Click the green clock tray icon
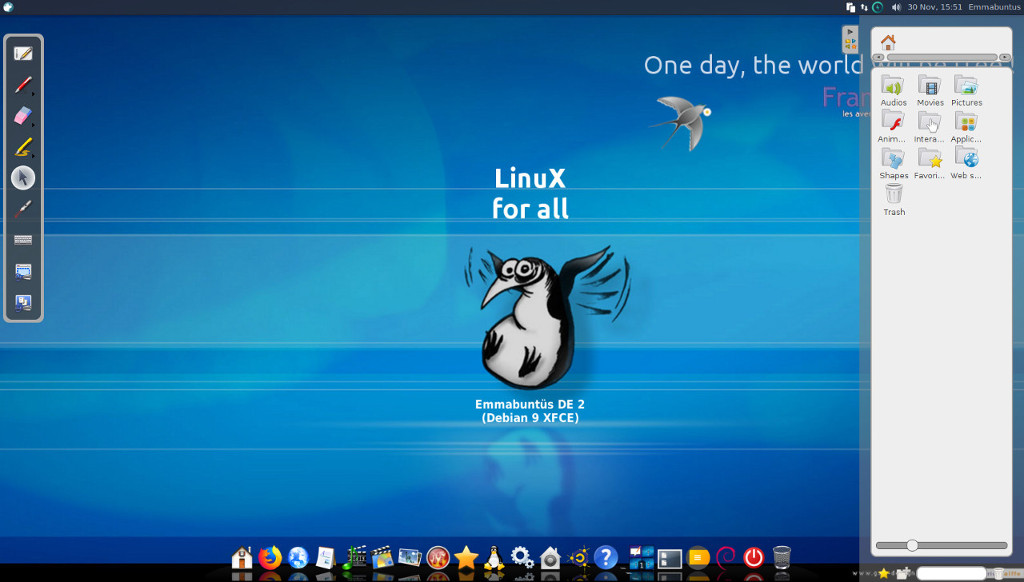Image resolution: width=1024 pixels, height=582 pixels. 878,7
